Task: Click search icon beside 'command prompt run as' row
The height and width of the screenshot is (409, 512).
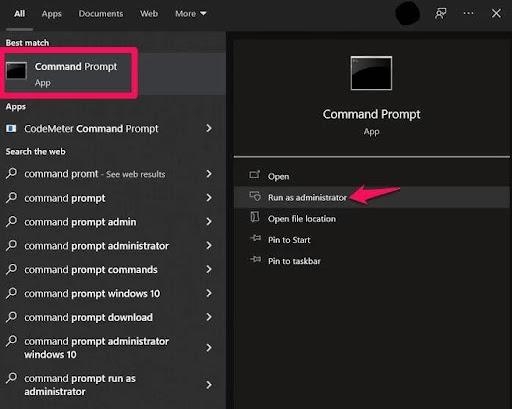Action: pyautogui.click(x=11, y=378)
